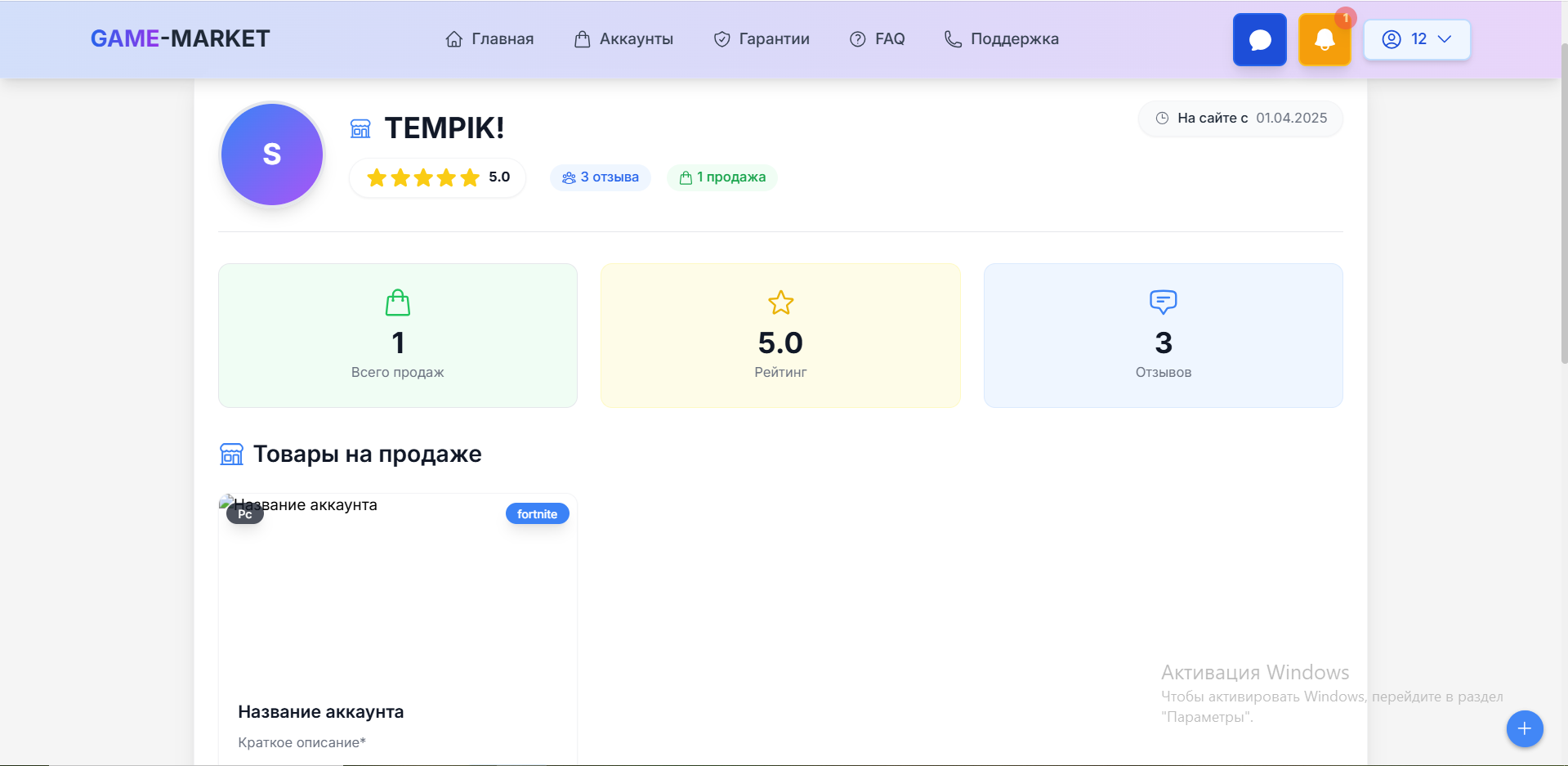Click the registration date 01.04.2025
The image size is (1568, 766).
point(1292,119)
